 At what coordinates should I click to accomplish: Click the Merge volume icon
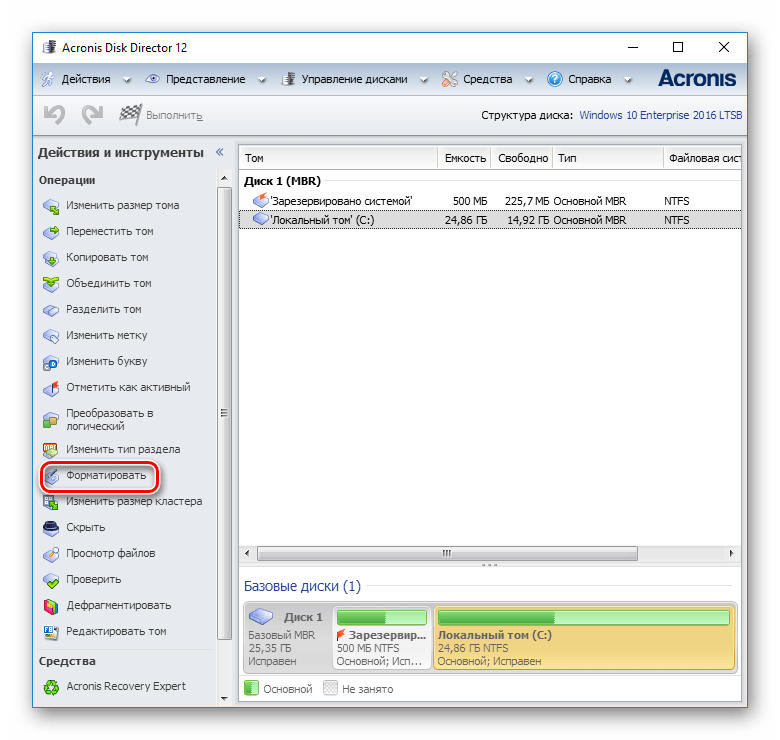pos(51,283)
